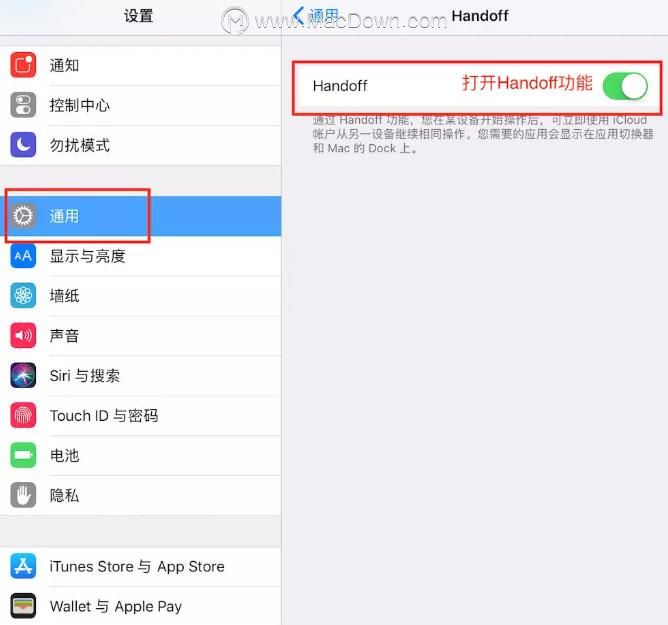Tap the Handoff row label
The width and height of the screenshot is (668, 625).
[x=340, y=86]
